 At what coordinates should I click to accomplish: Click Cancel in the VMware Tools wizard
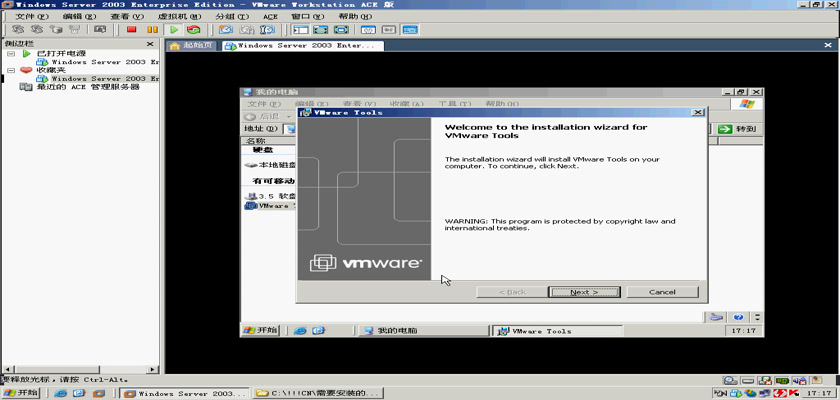tap(662, 292)
